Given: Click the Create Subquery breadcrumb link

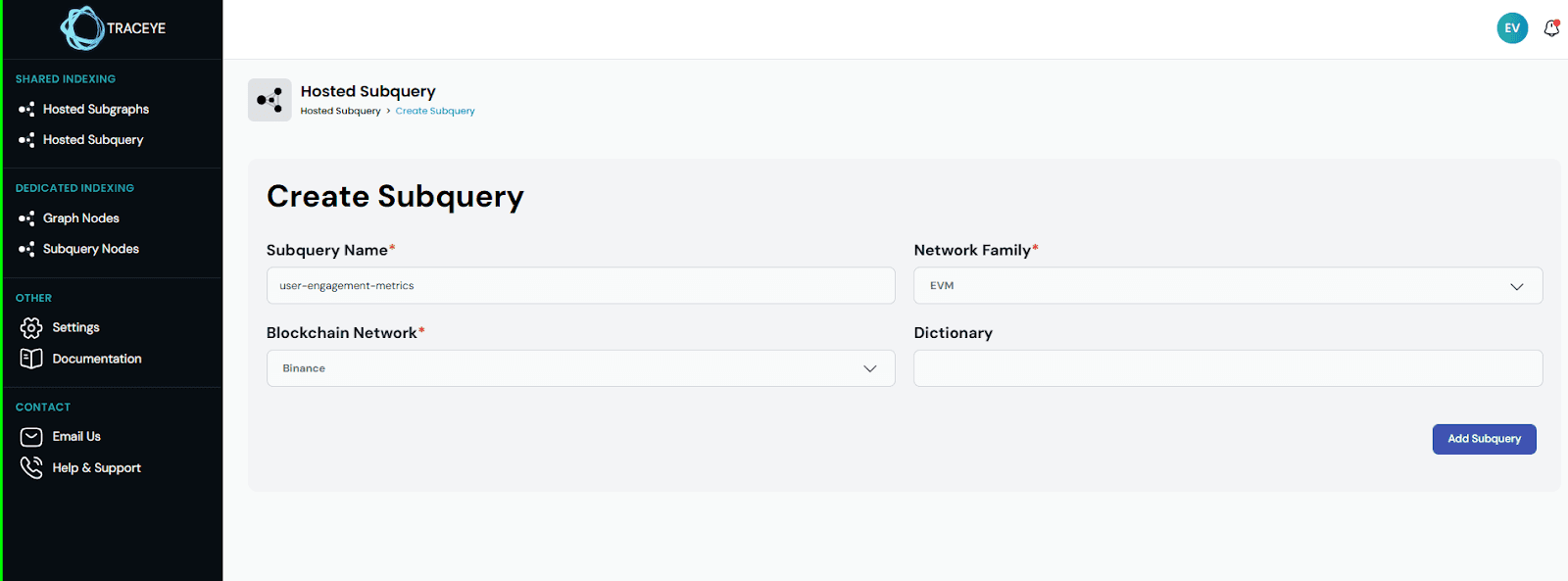Looking at the screenshot, I should point(435,111).
